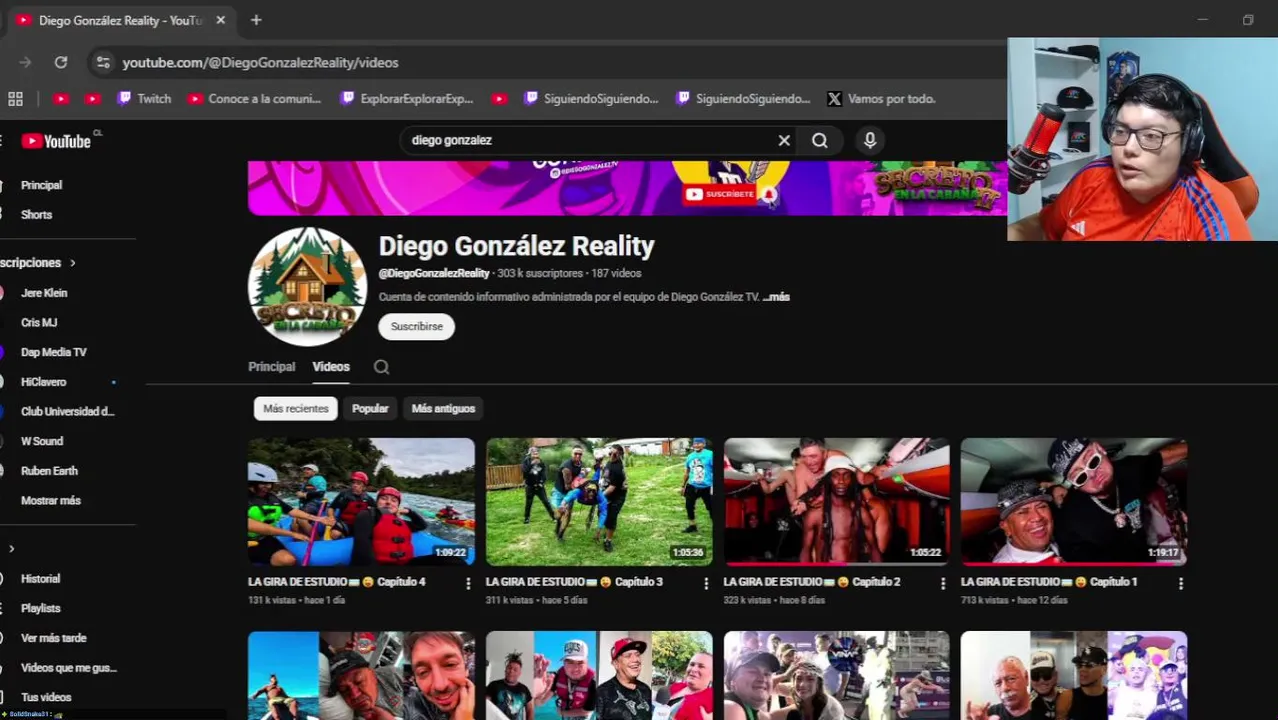This screenshot has width=1278, height=720.
Task: Open Cris MJ subscription channel
Action: [x=39, y=323]
